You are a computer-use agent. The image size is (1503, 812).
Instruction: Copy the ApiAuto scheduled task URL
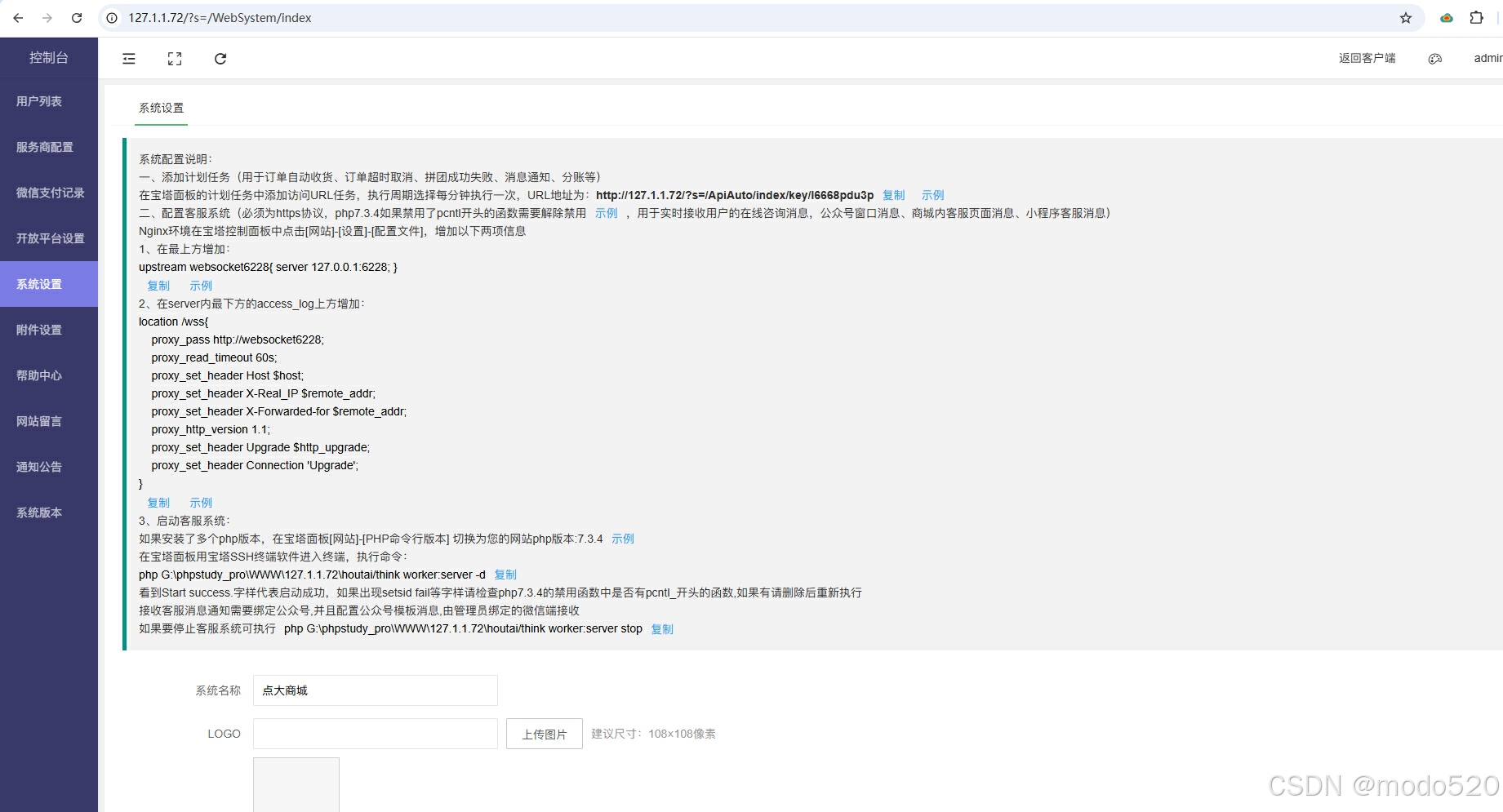894,195
